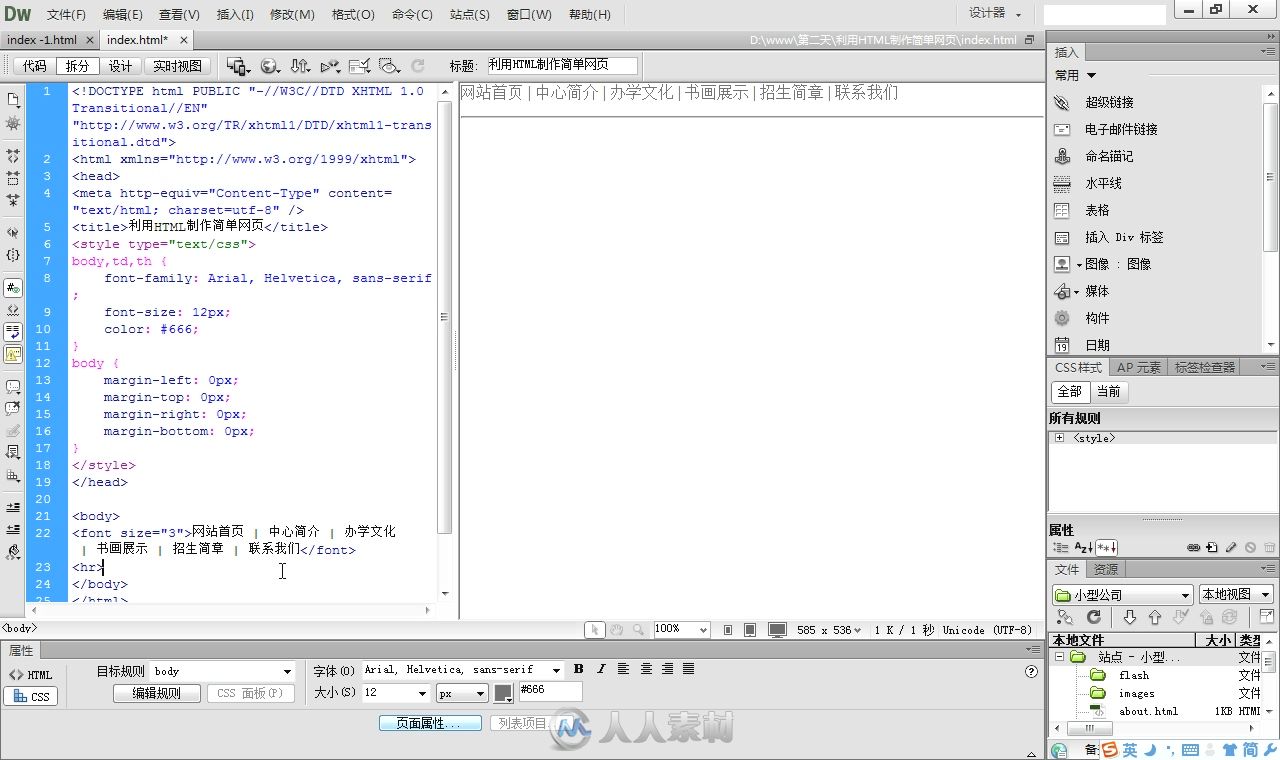Click the edit rule pencil icon in CSS panel
Image resolution: width=1280 pixels, height=760 pixels.
pos(1231,548)
